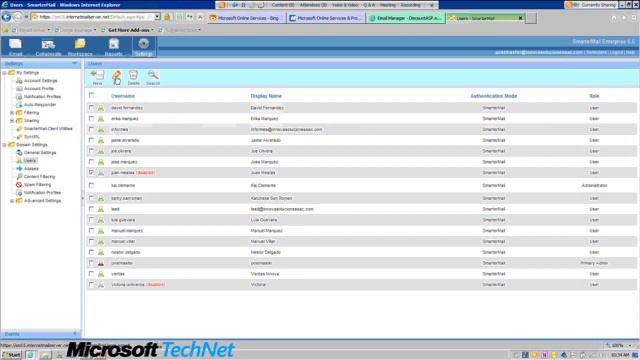Click the Primary Admin role cell

(594, 263)
